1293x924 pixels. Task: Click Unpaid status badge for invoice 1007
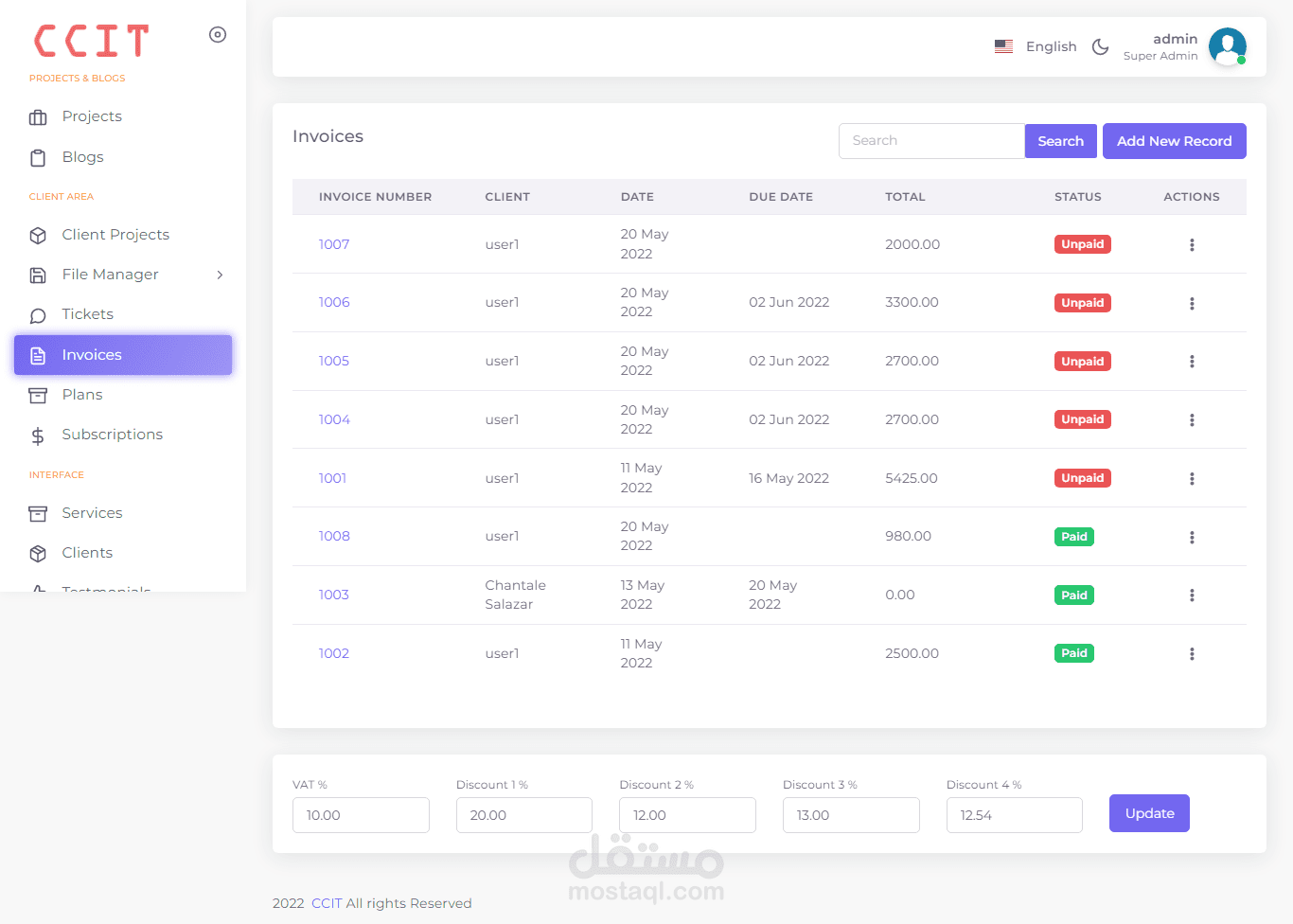point(1083,244)
